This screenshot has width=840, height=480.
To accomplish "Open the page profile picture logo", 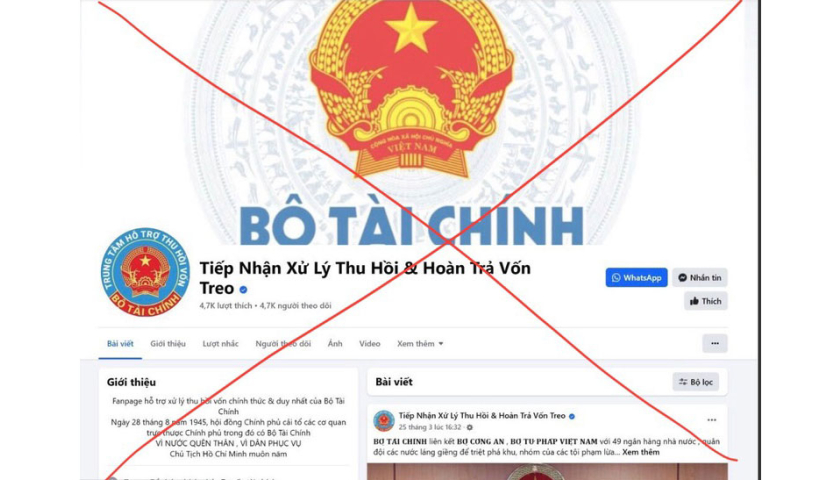I will click(x=145, y=272).
